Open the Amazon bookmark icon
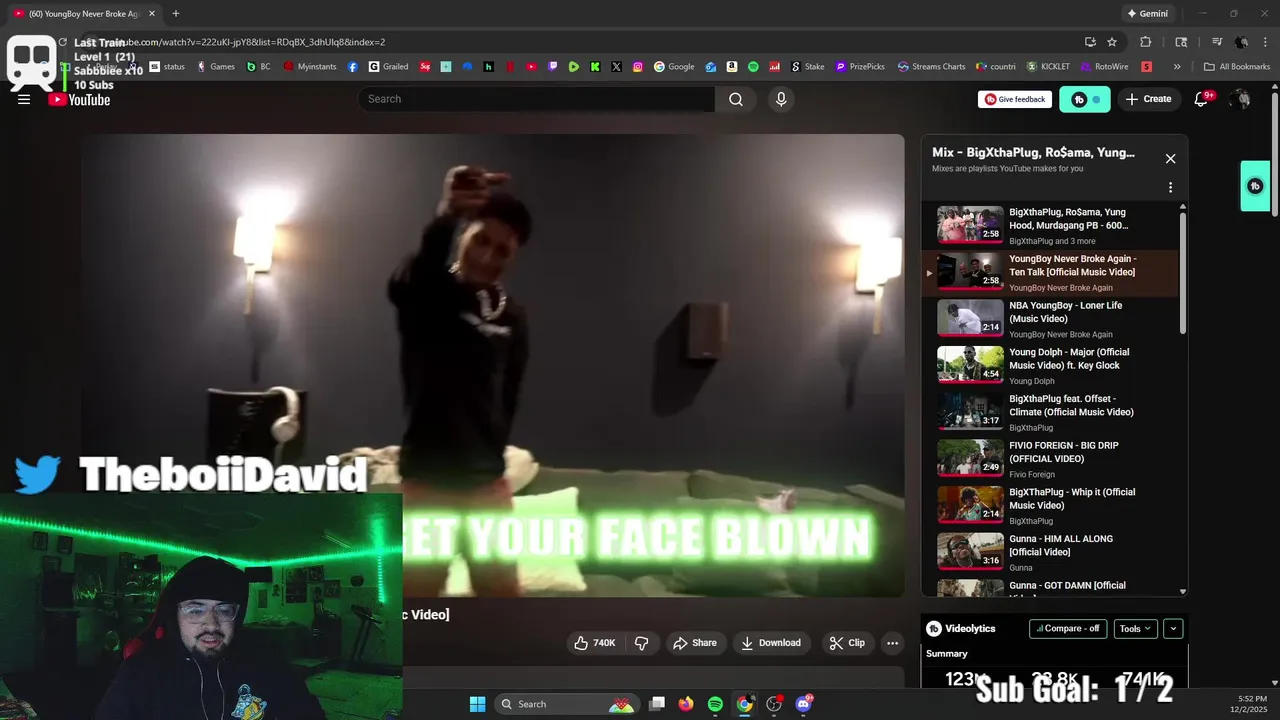The width and height of the screenshot is (1280, 720). (732, 67)
